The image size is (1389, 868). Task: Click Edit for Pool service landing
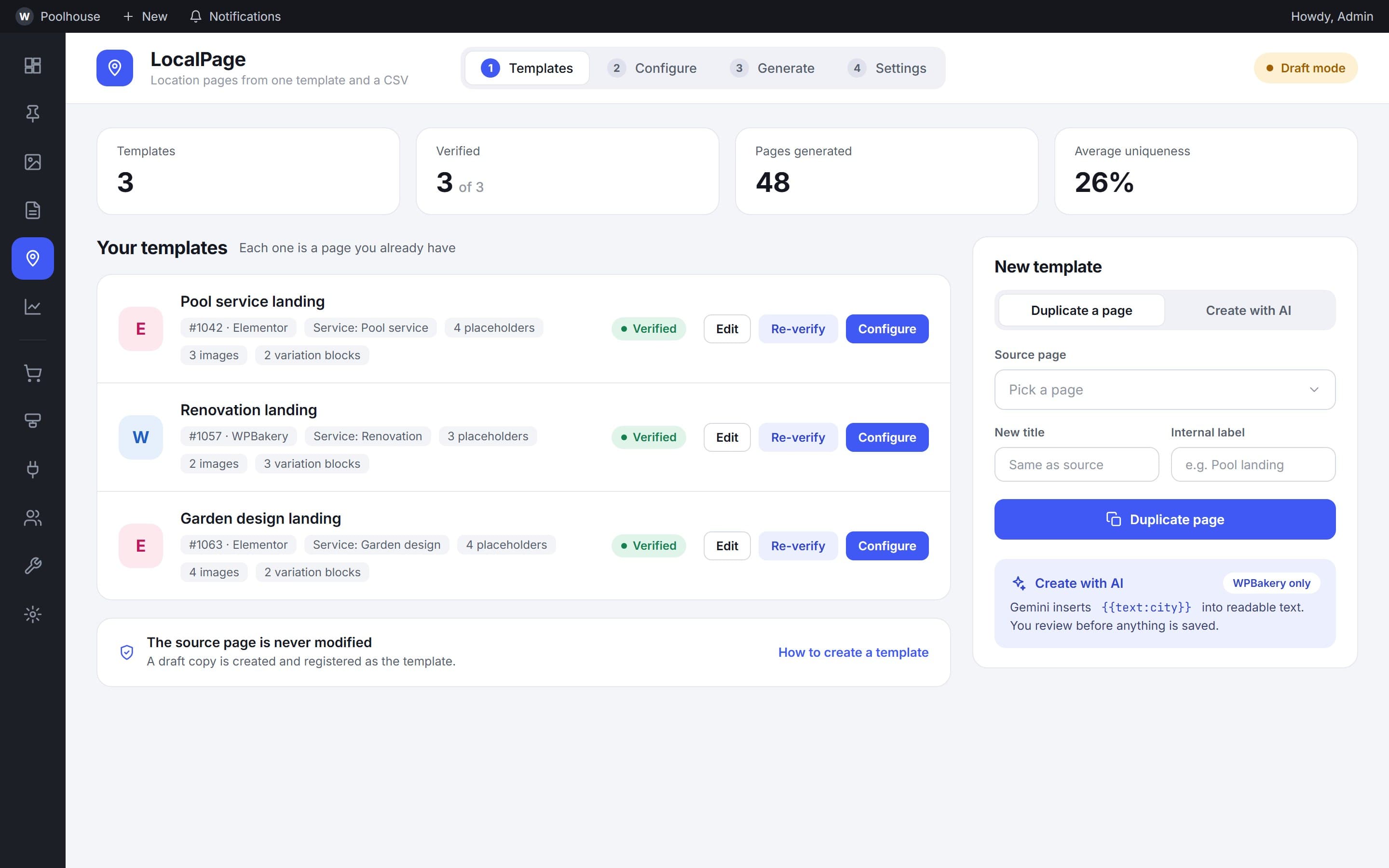point(727,328)
